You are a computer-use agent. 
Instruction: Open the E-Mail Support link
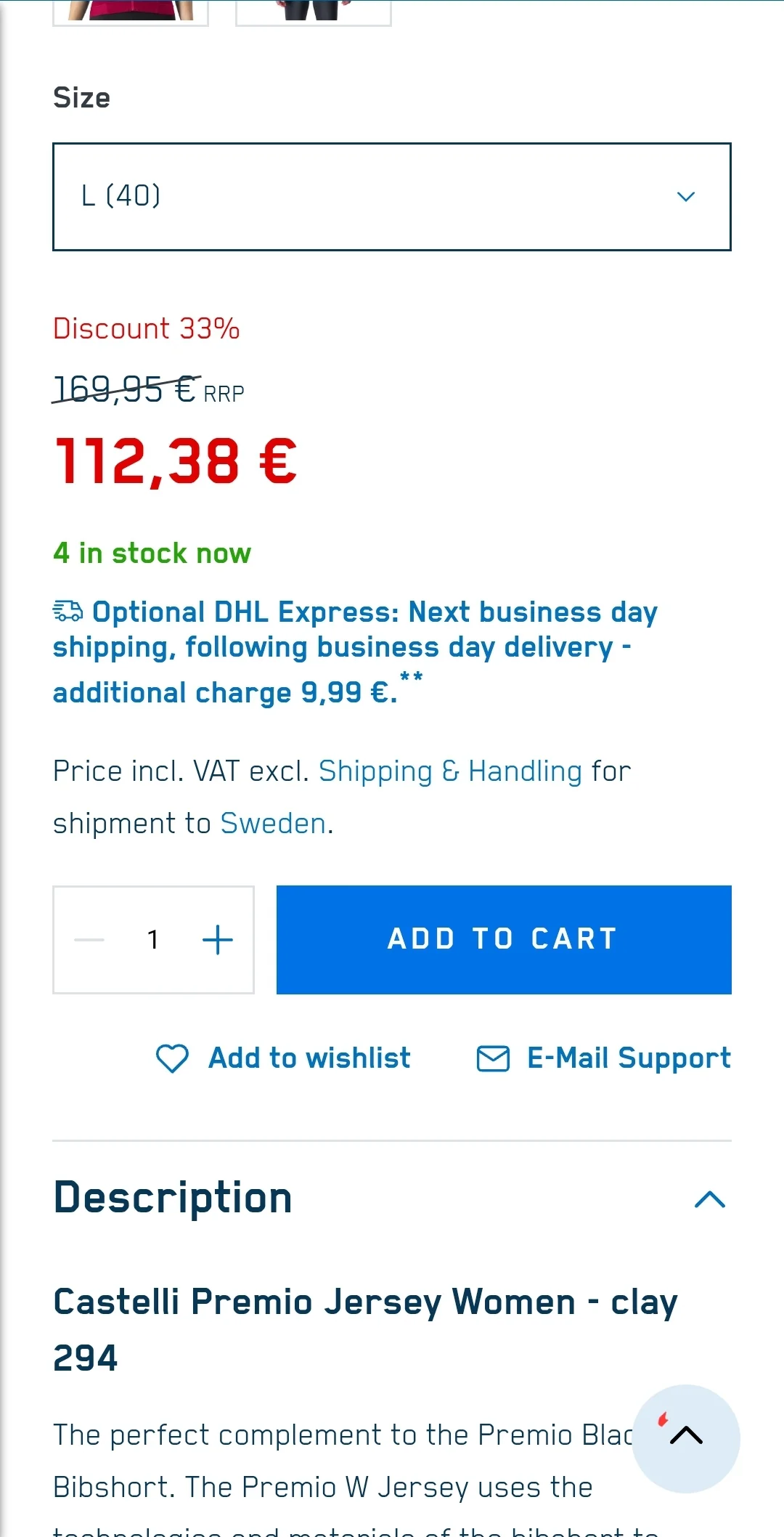point(629,1058)
